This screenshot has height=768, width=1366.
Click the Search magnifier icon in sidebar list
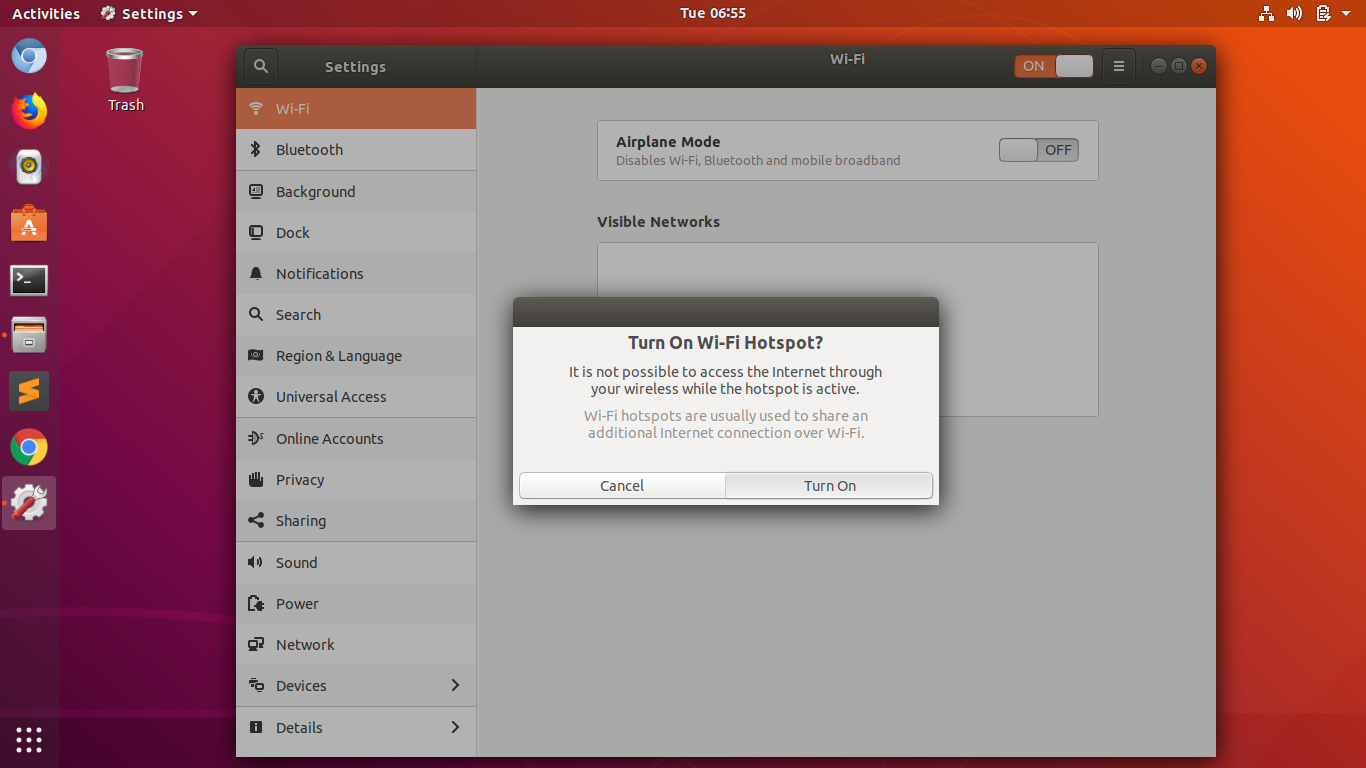pos(256,314)
